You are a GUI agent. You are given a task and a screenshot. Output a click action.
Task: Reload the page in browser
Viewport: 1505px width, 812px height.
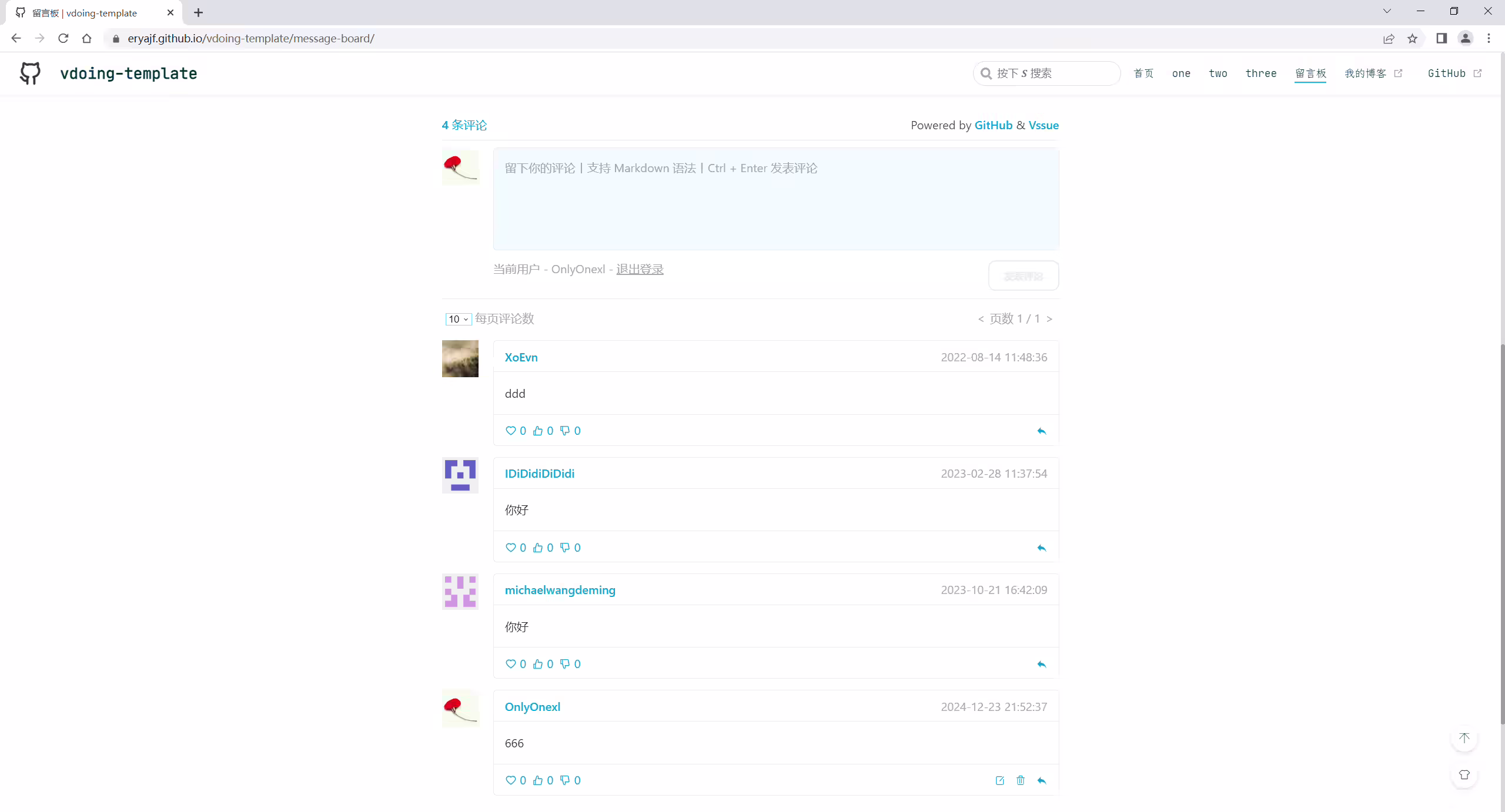click(x=63, y=38)
